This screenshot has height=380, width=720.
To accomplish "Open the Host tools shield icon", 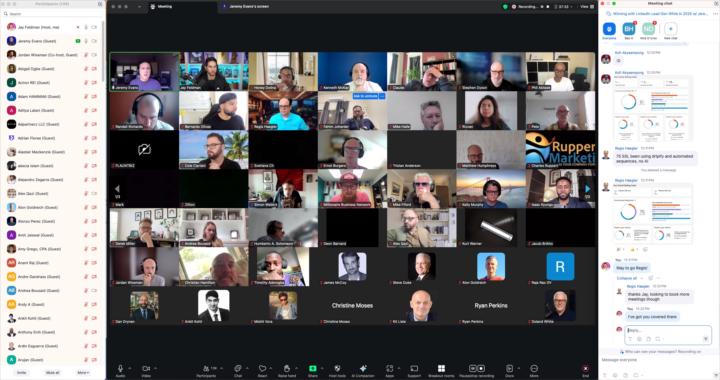I will (x=337, y=369).
